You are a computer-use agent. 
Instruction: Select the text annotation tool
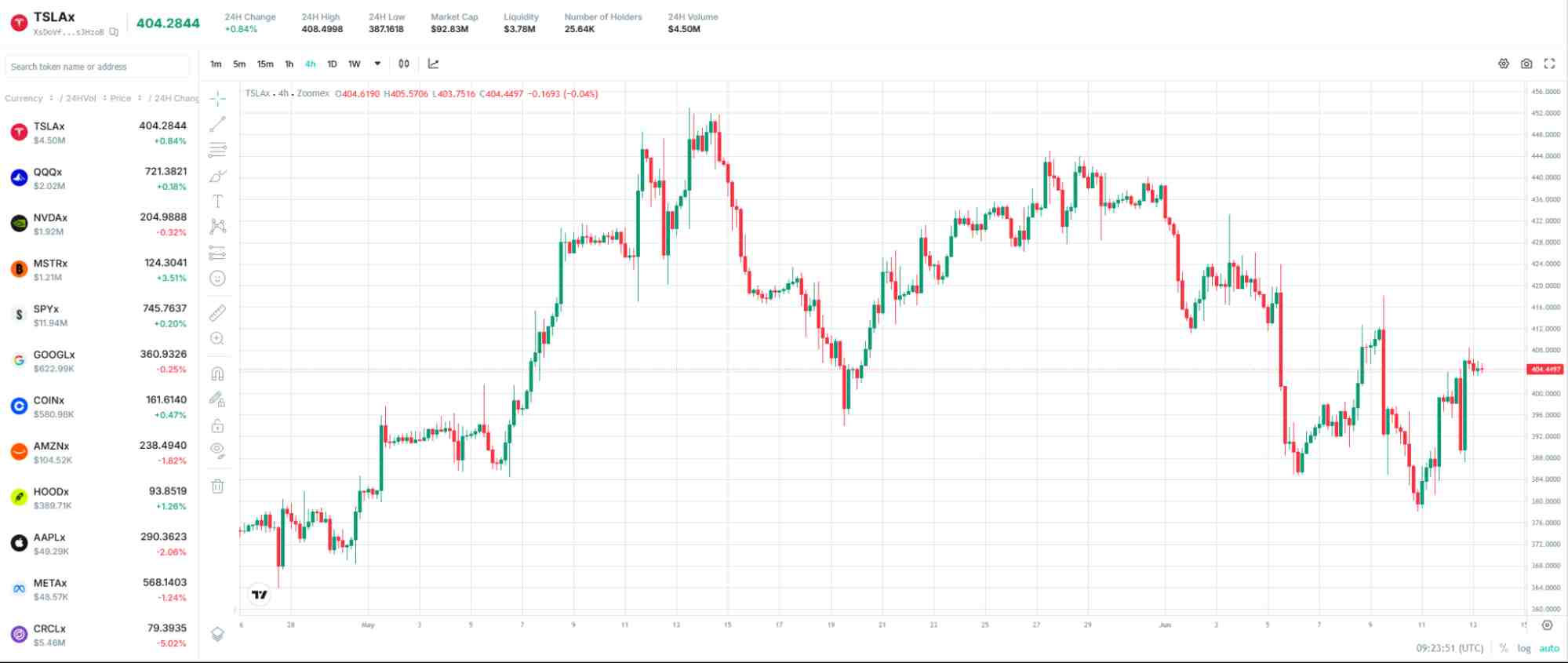218,202
